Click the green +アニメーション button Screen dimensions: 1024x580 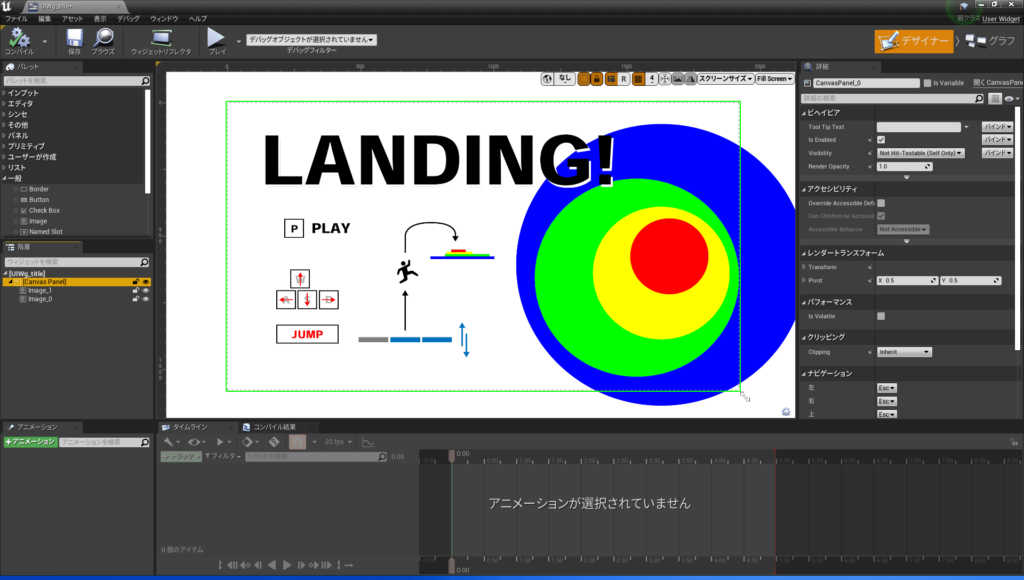click(x=30, y=441)
